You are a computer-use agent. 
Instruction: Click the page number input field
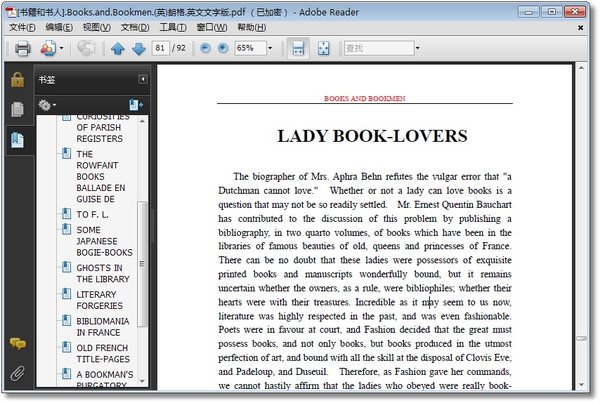click(161, 48)
